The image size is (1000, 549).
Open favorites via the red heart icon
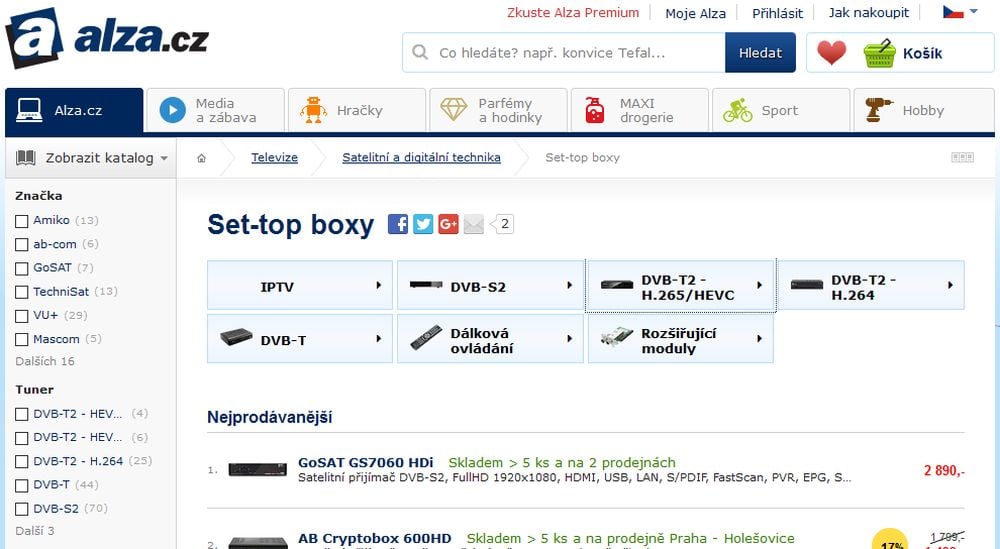[832, 53]
